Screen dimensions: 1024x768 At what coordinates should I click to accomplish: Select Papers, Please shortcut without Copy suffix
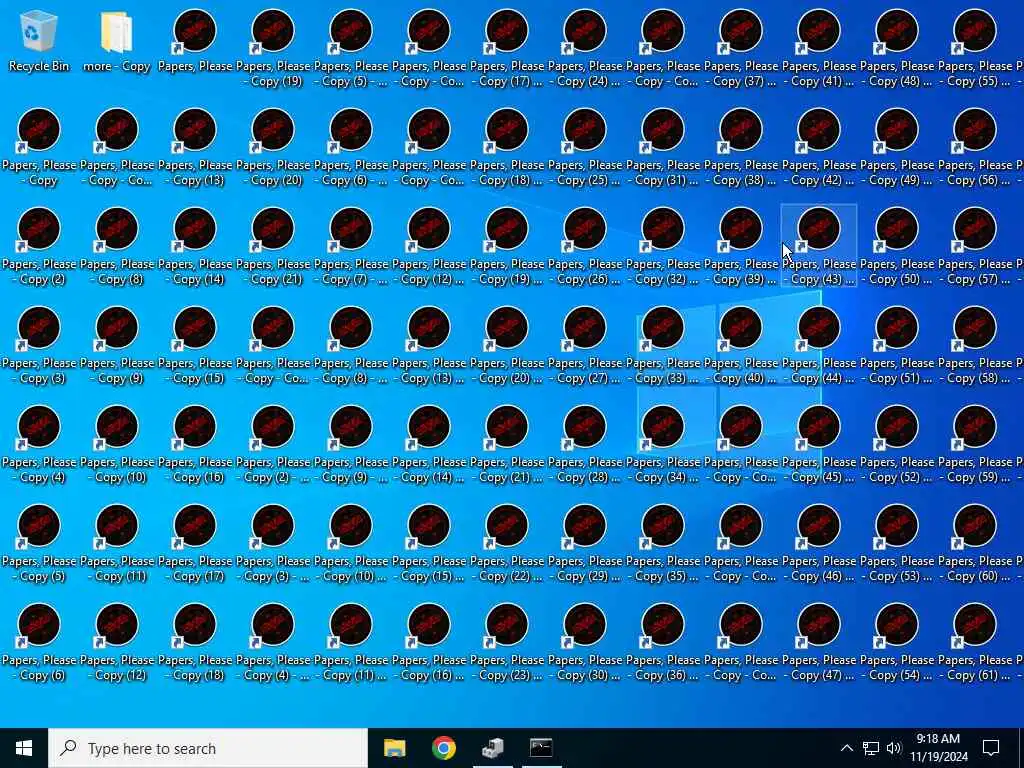click(195, 41)
